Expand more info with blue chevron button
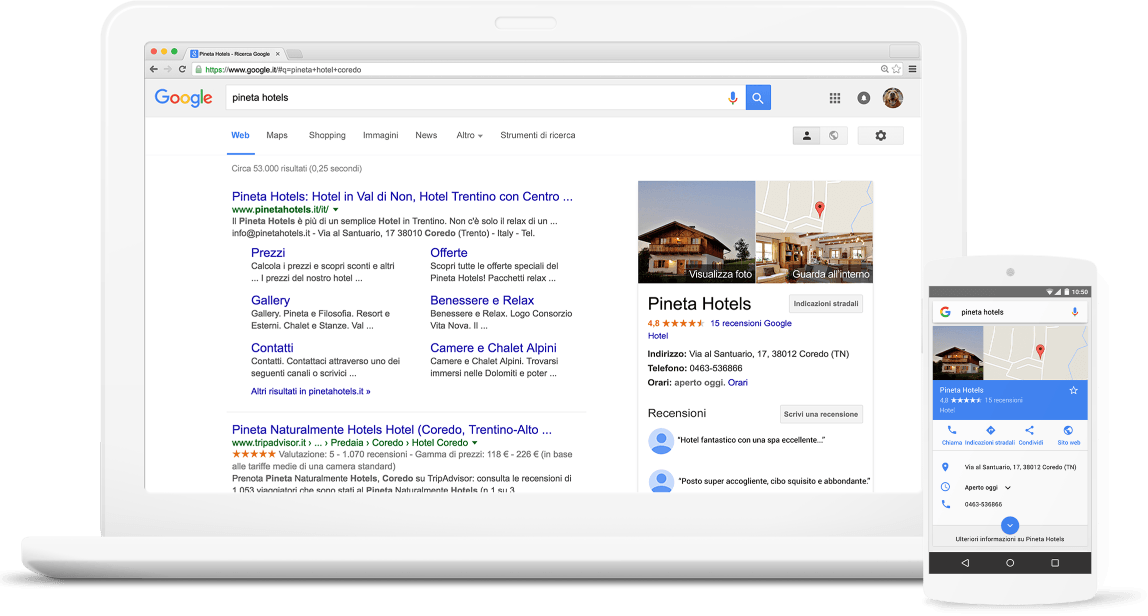Viewport: 1148px width, 616px height. pyautogui.click(x=1009, y=525)
